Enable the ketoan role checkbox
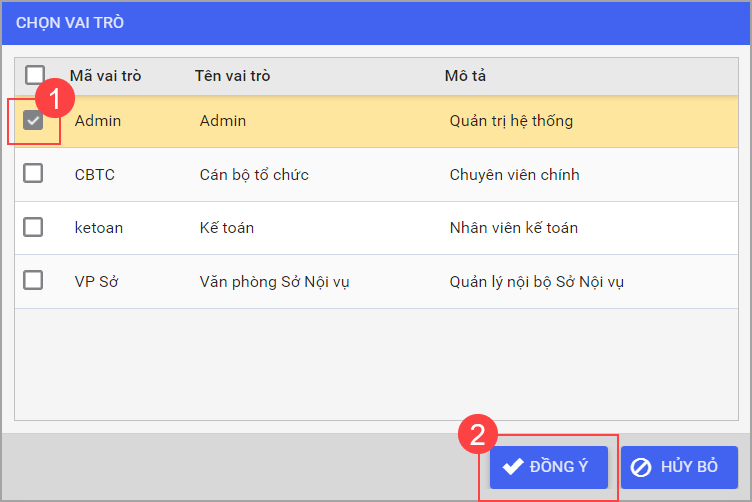This screenshot has height=502, width=752. [x=33, y=227]
